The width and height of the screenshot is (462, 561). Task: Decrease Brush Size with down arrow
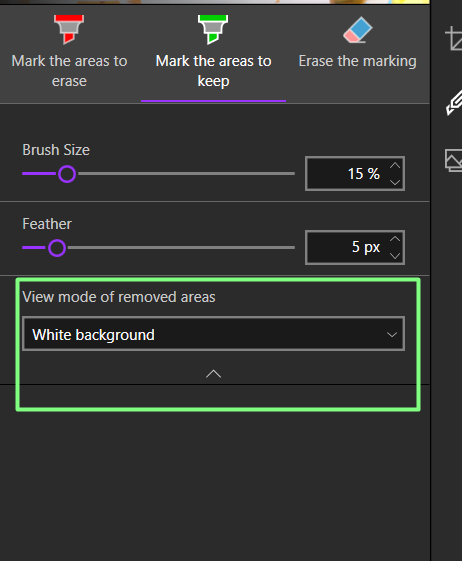tap(395, 182)
